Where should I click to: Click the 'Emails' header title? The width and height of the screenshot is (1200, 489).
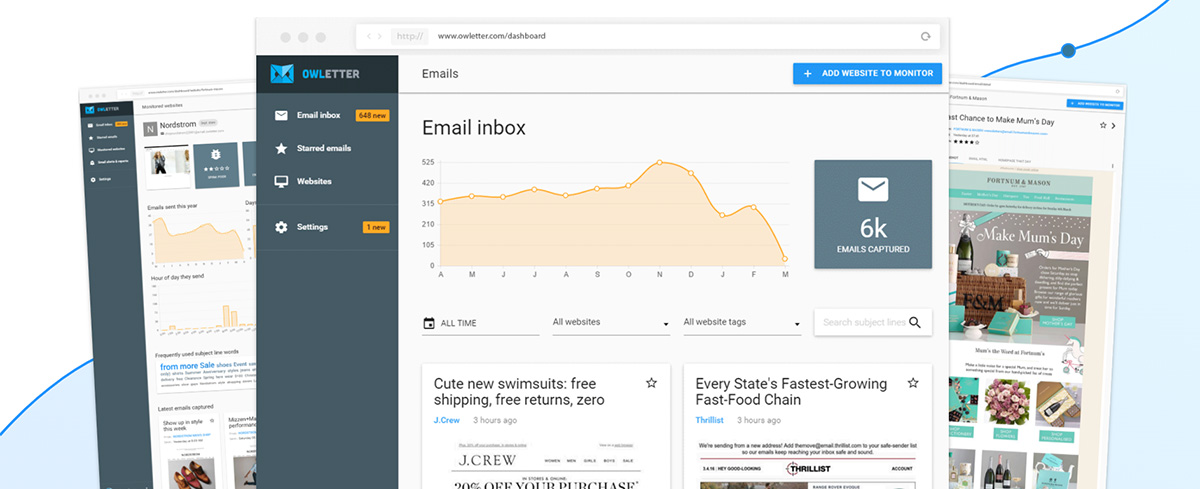point(440,73)
